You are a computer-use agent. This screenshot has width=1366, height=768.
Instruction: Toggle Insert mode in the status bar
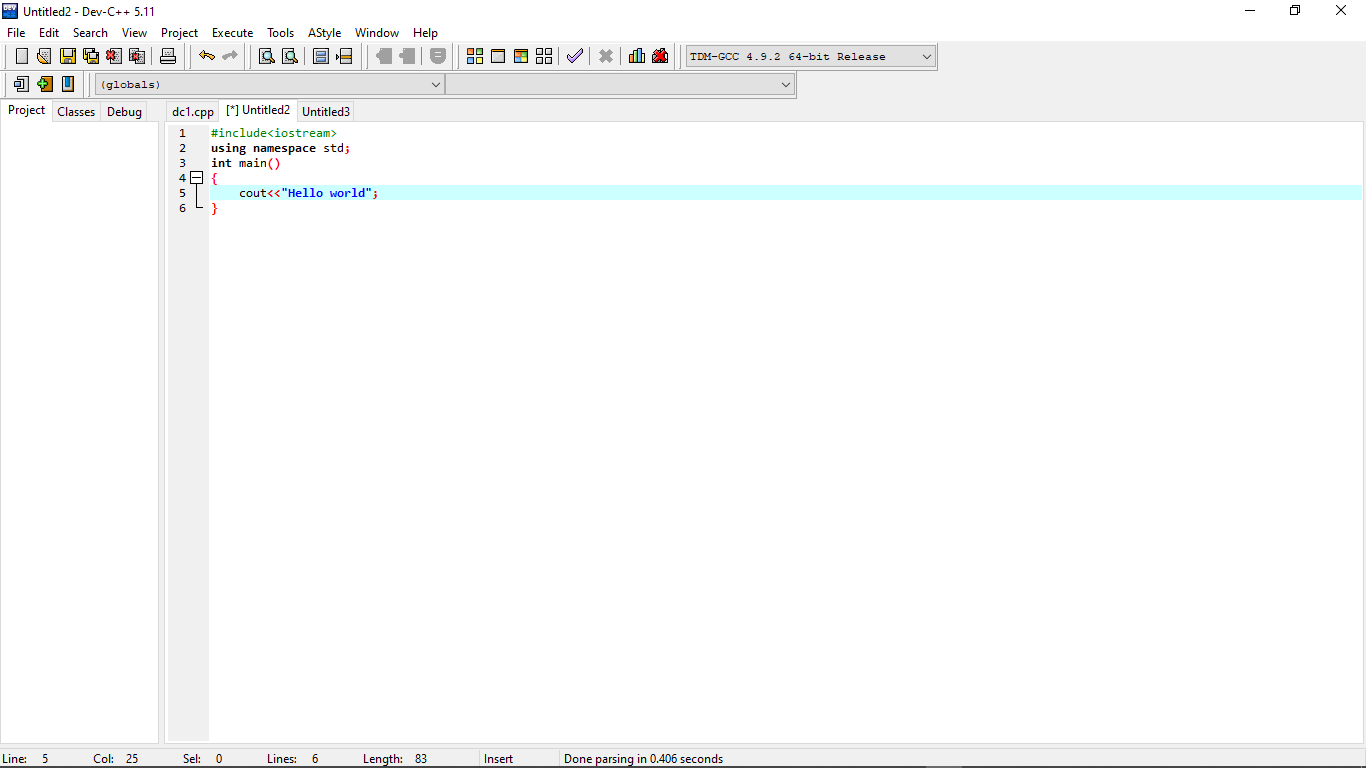pyautogui.click(x=498, y=758)
